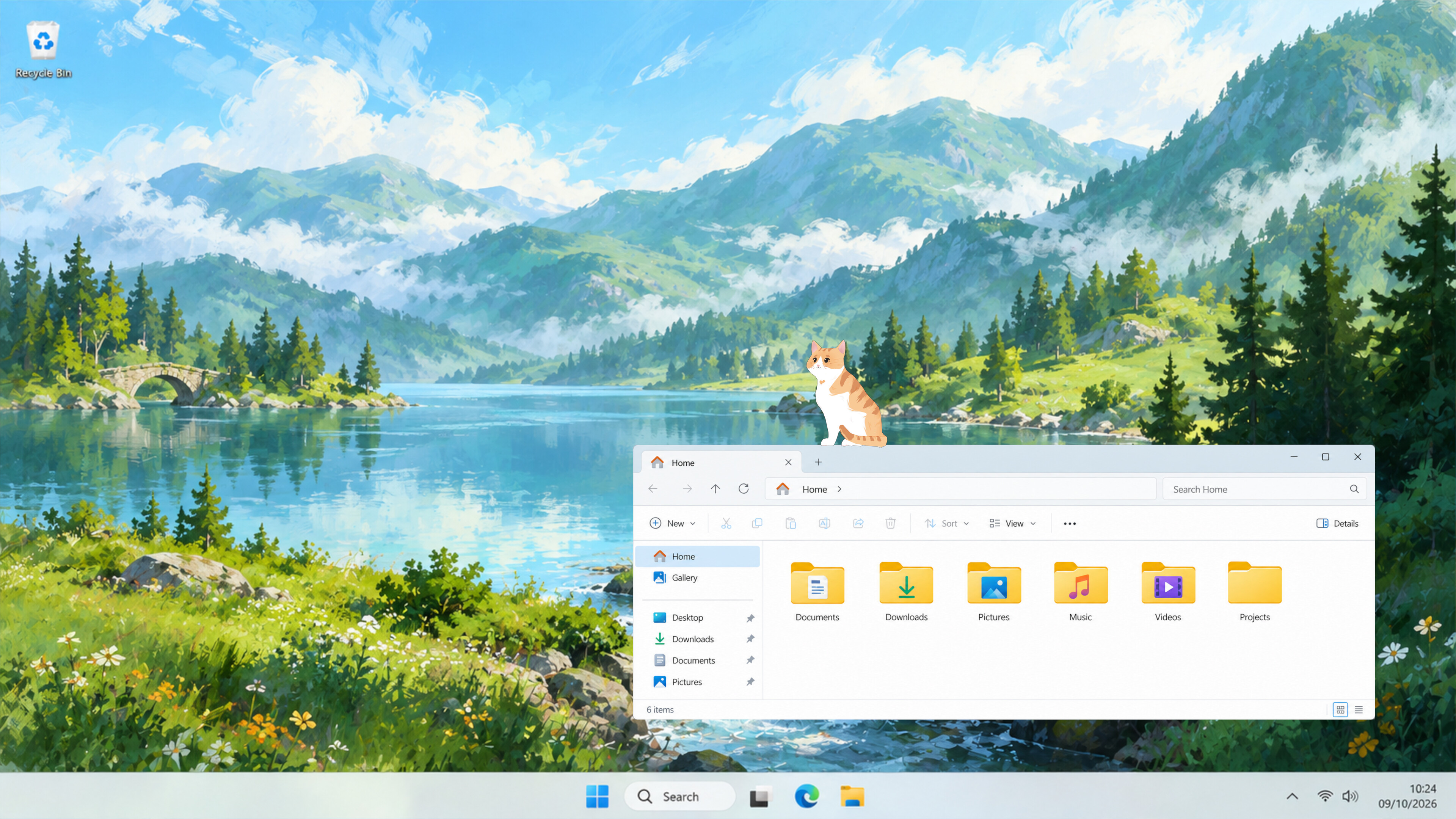Select the Home tab
The image size is (1456, 819).
click(721, 462)
